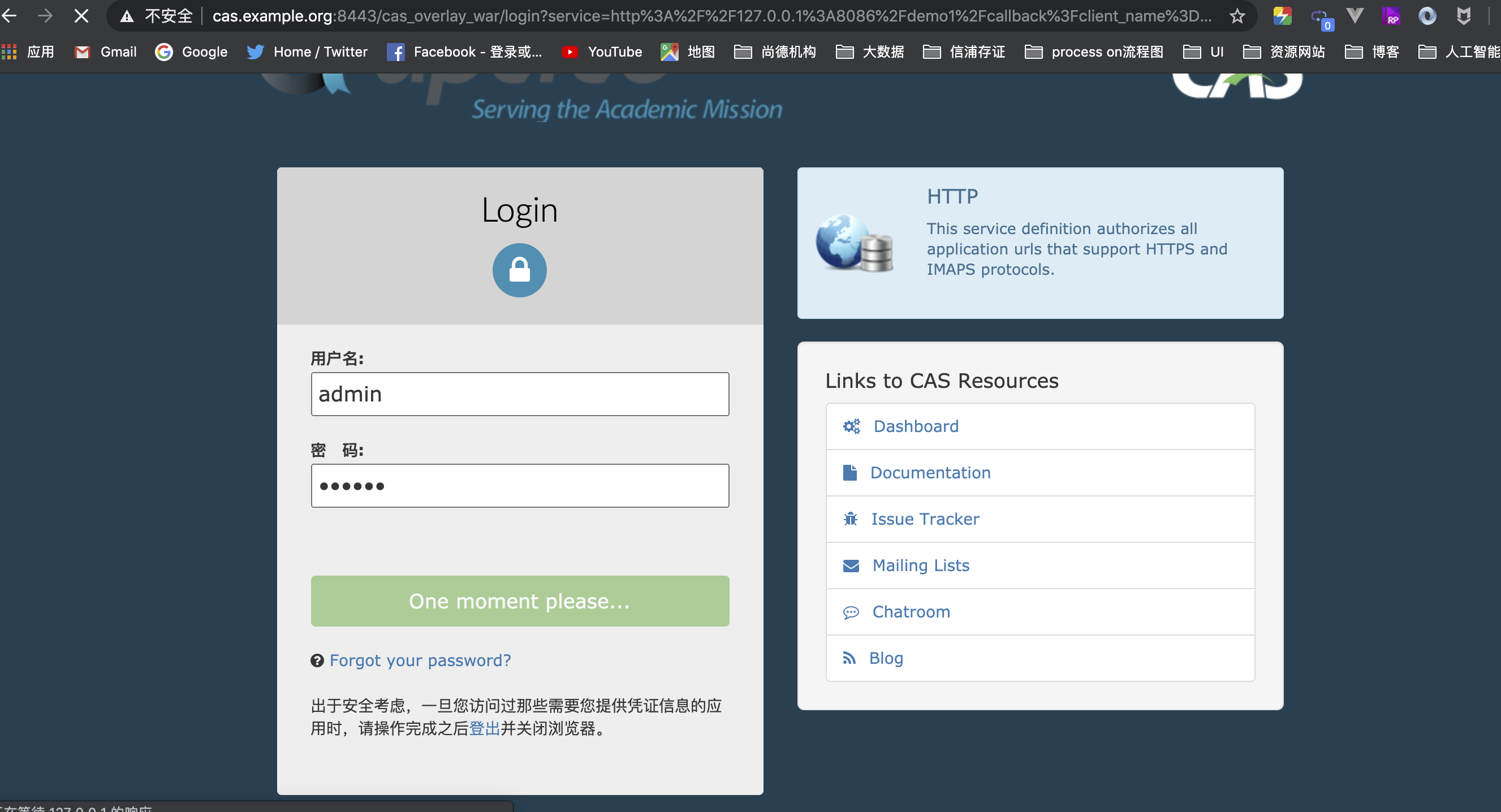Click the speech bubble icon next to Chatroom
The image size is (1501, 812).
tap(851, 612)
